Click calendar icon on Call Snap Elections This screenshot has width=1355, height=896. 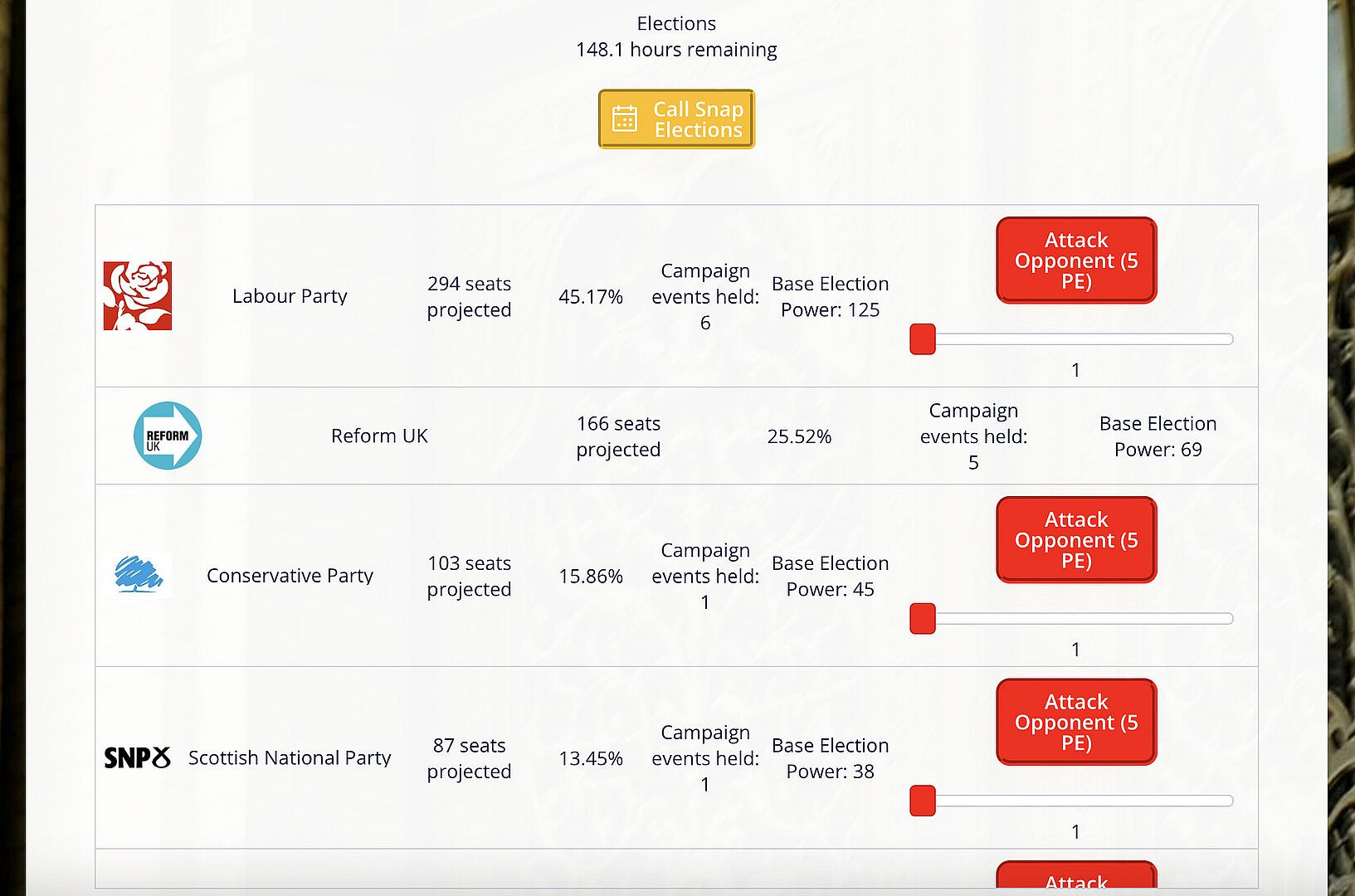625,119
